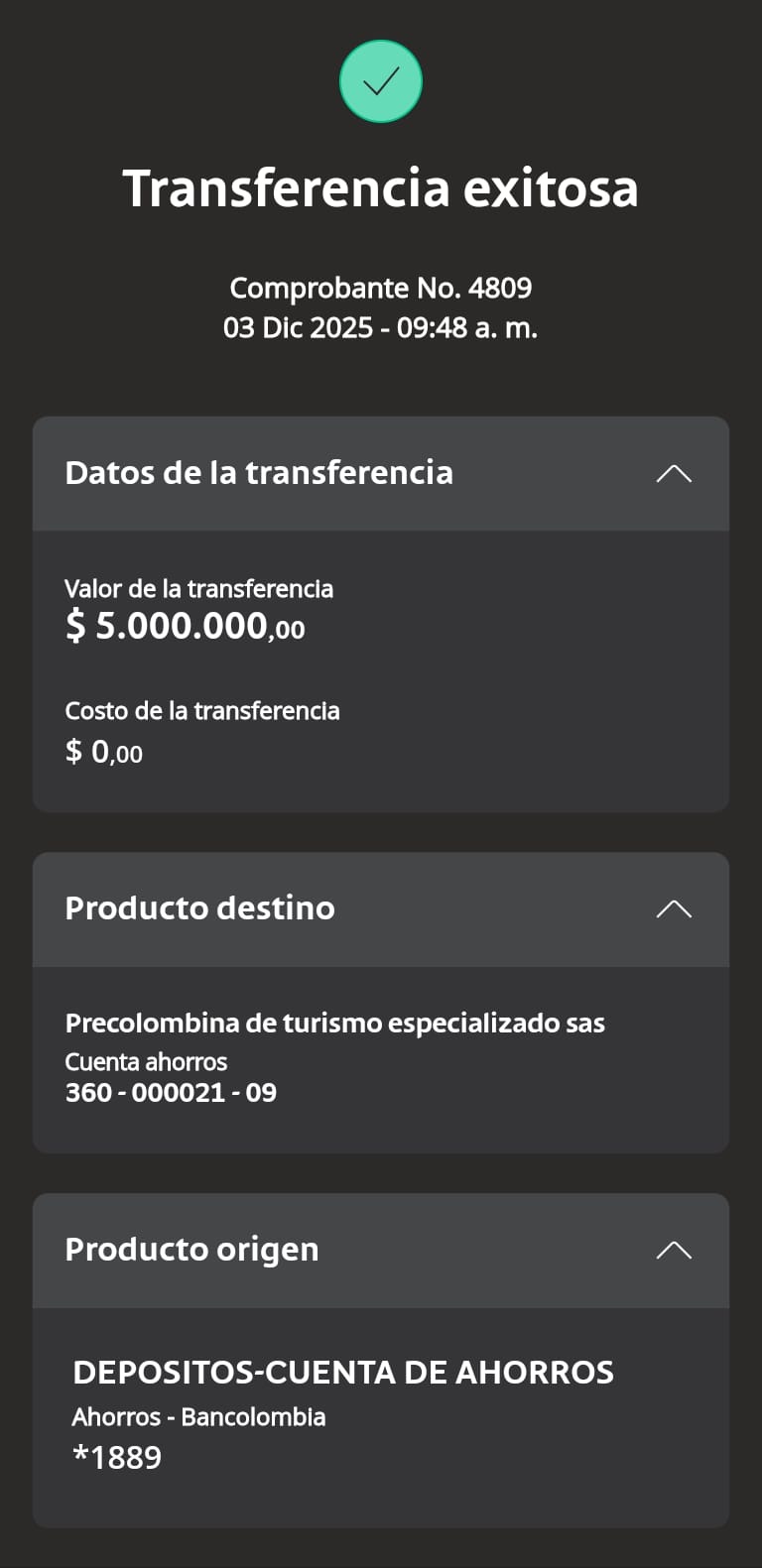Click the "Datos de la transferencia" header

259,473
